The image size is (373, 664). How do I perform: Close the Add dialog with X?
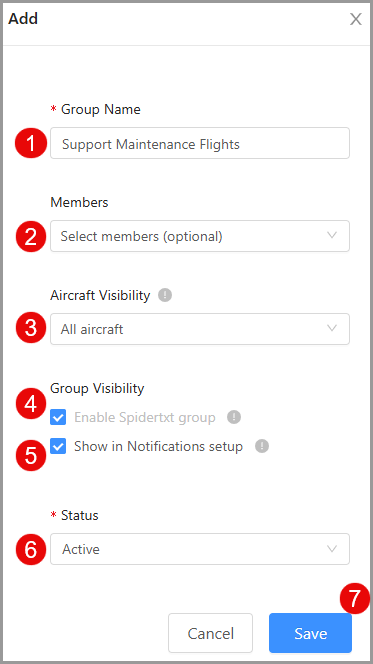tap(356, 19)
